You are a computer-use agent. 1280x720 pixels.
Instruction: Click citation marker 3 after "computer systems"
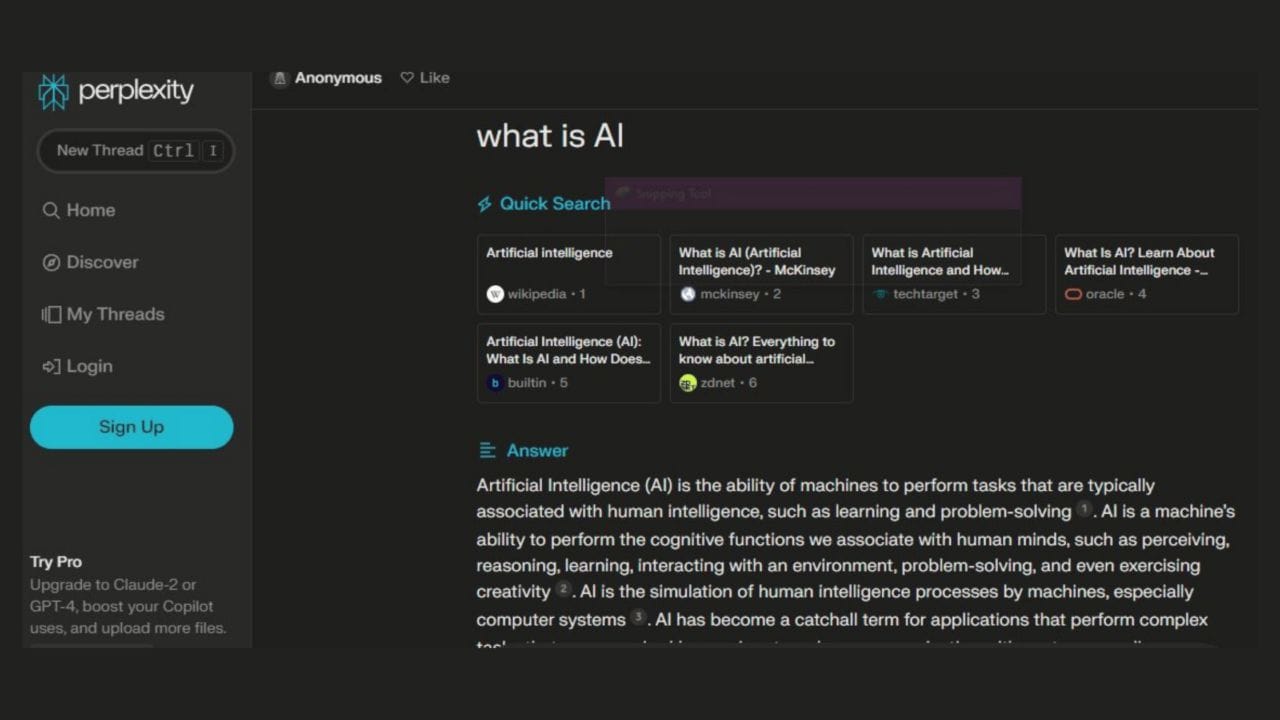[637, 618]
